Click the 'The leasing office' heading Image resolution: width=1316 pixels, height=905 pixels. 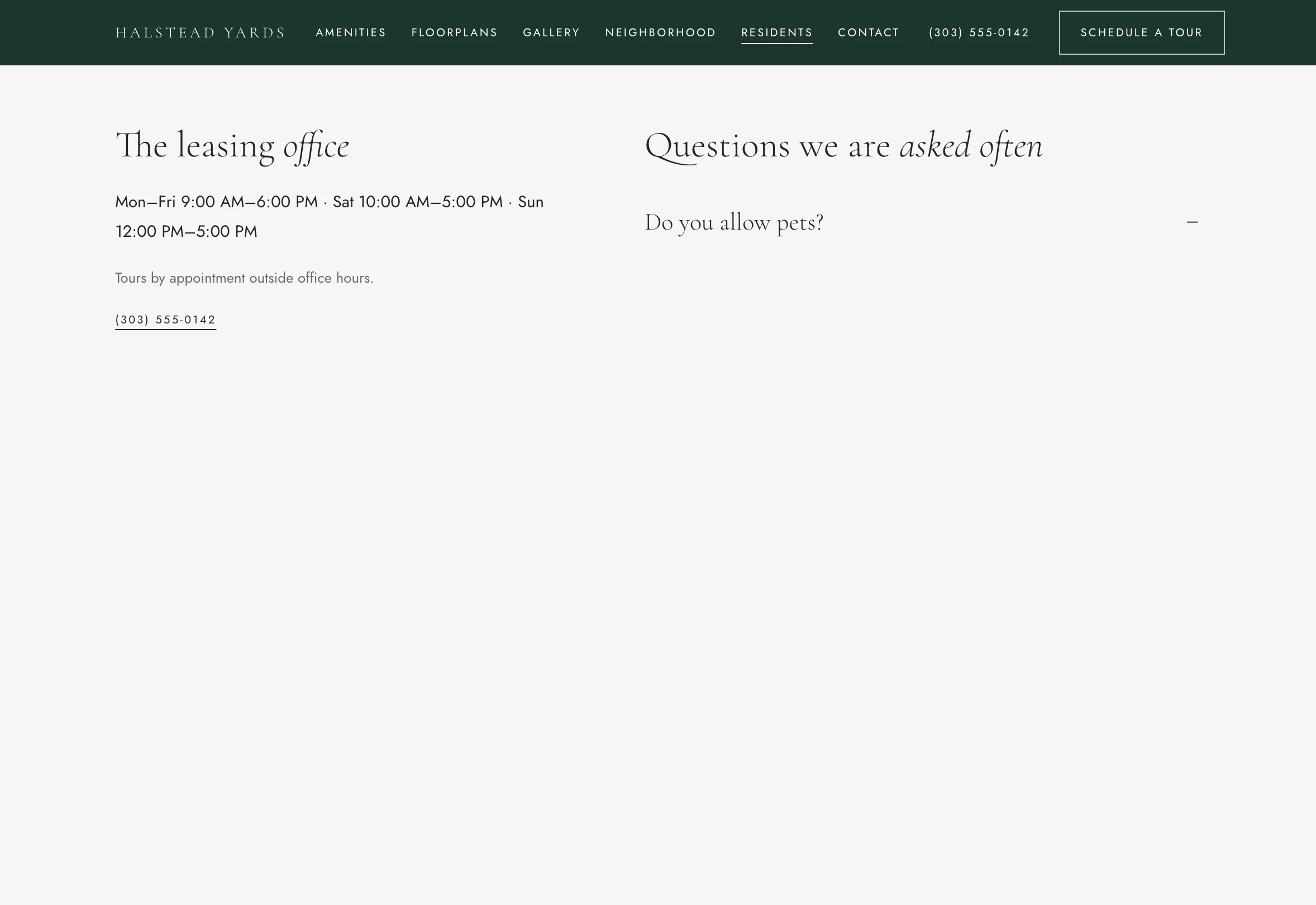click(232, 146)
